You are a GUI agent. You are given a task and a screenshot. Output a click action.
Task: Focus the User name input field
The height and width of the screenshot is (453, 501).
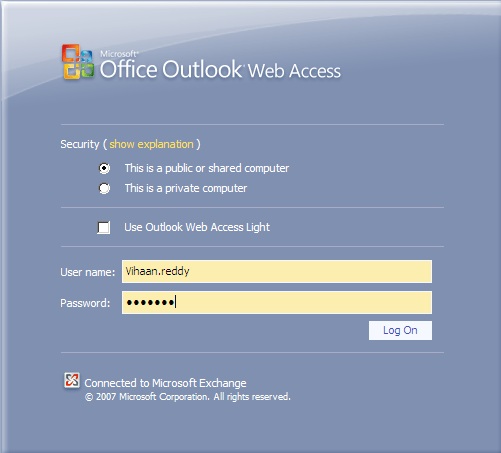click(x=277, y=271)
